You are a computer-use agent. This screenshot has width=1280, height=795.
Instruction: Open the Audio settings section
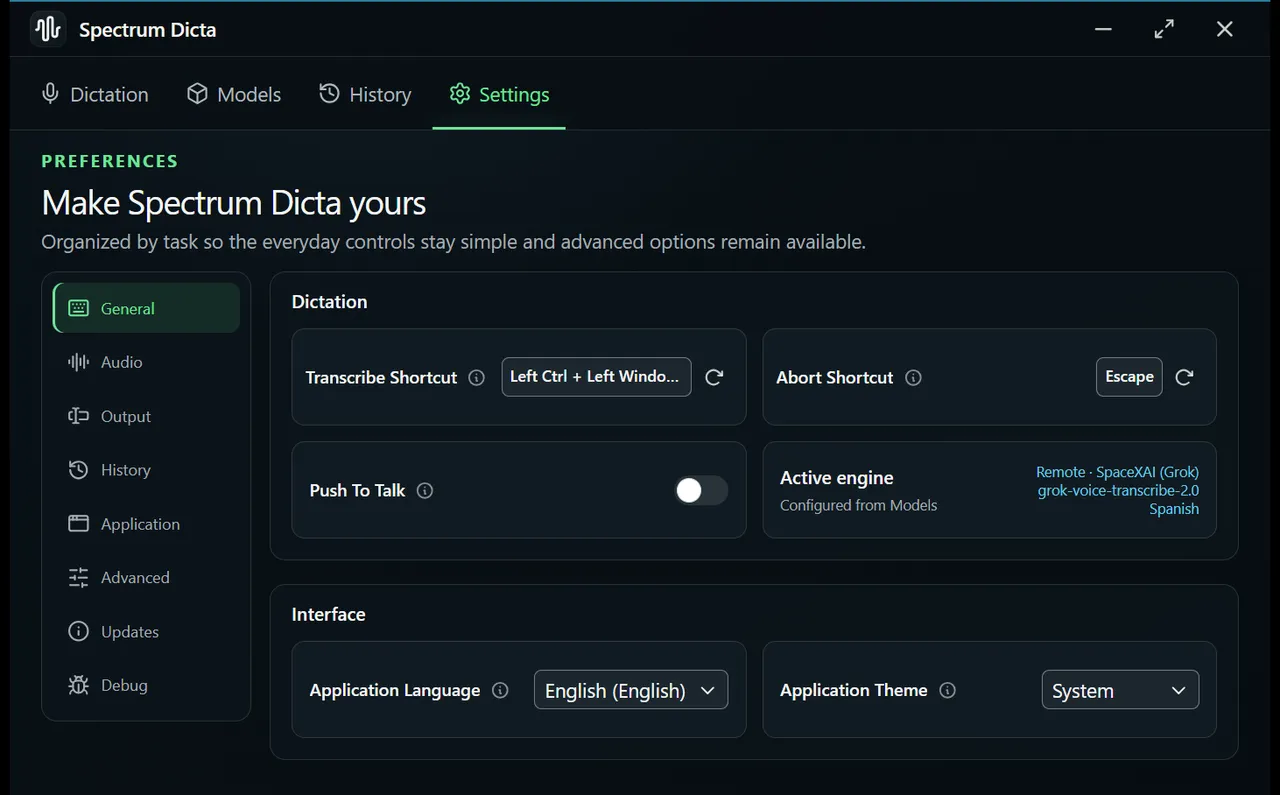(146, 362)
